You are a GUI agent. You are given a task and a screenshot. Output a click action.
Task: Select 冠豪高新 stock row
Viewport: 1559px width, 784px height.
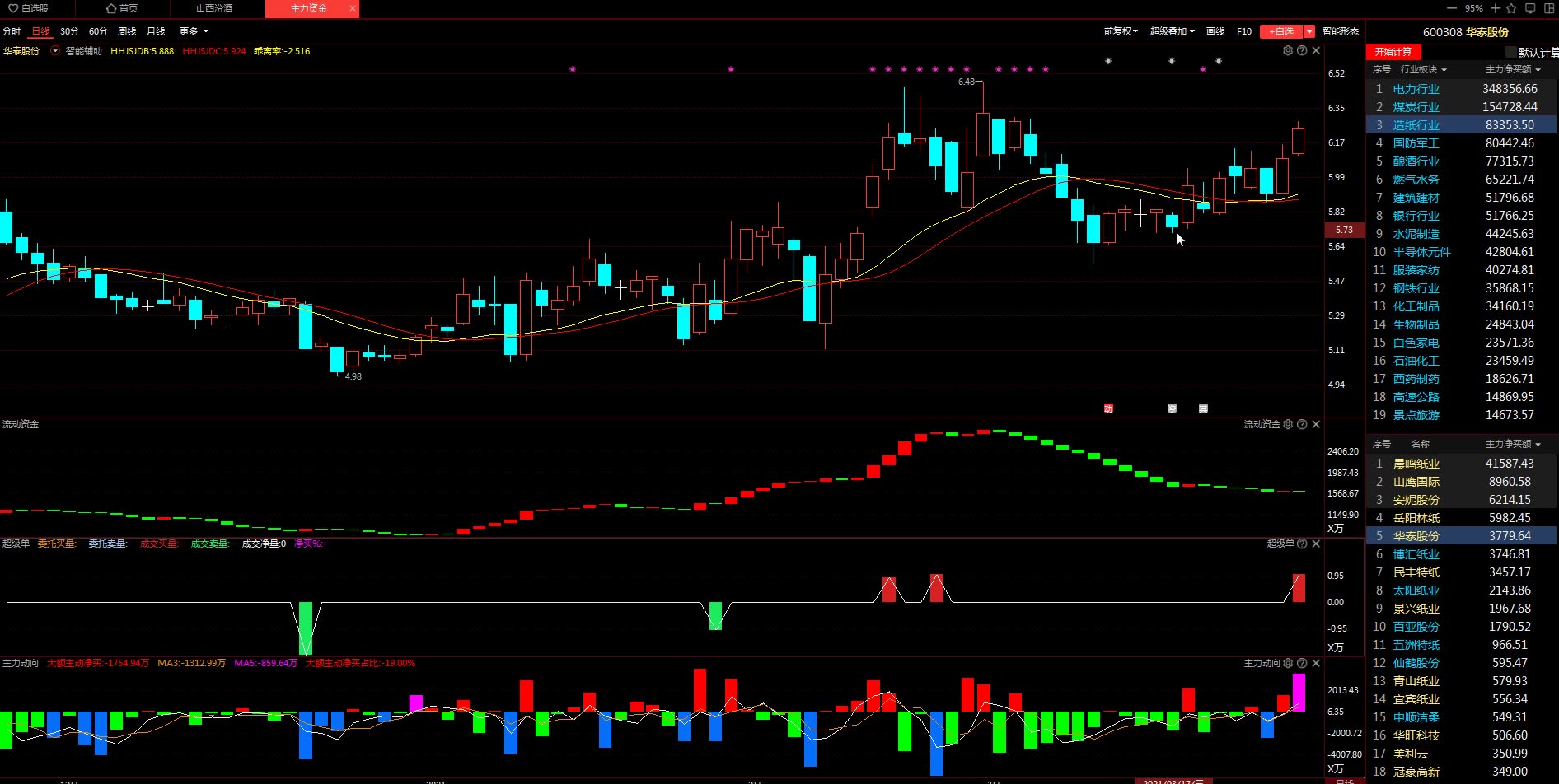[x=1462, y=772]
